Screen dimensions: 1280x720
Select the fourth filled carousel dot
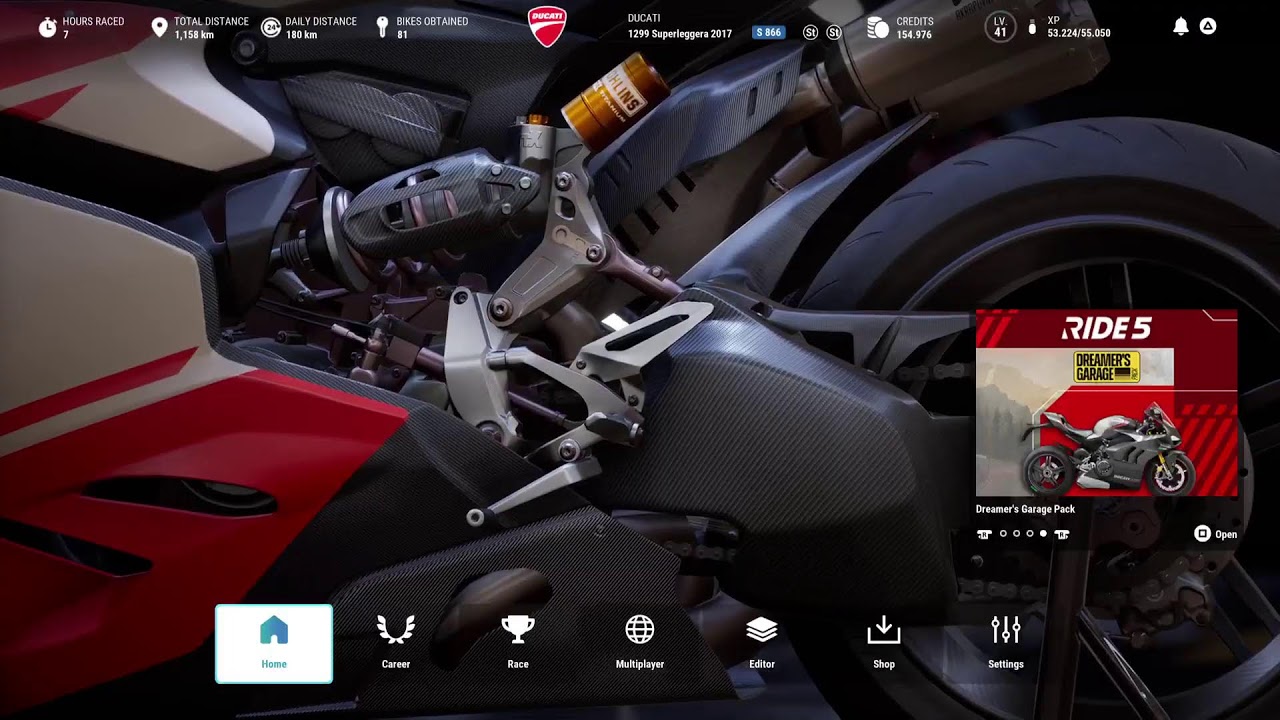pyautogui.click(x=1043, y=534)
